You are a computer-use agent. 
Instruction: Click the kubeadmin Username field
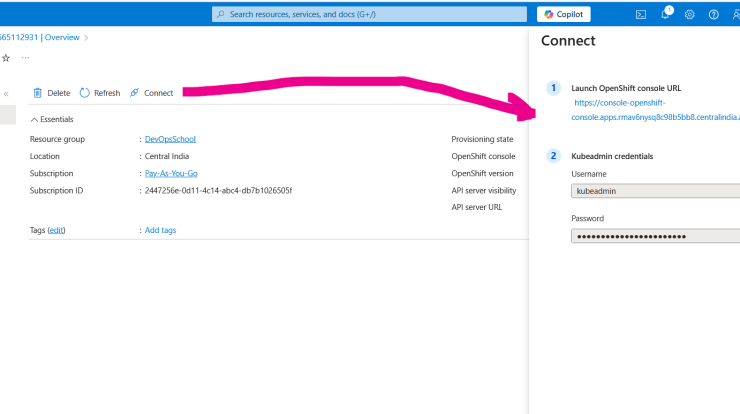coord(656,191)
